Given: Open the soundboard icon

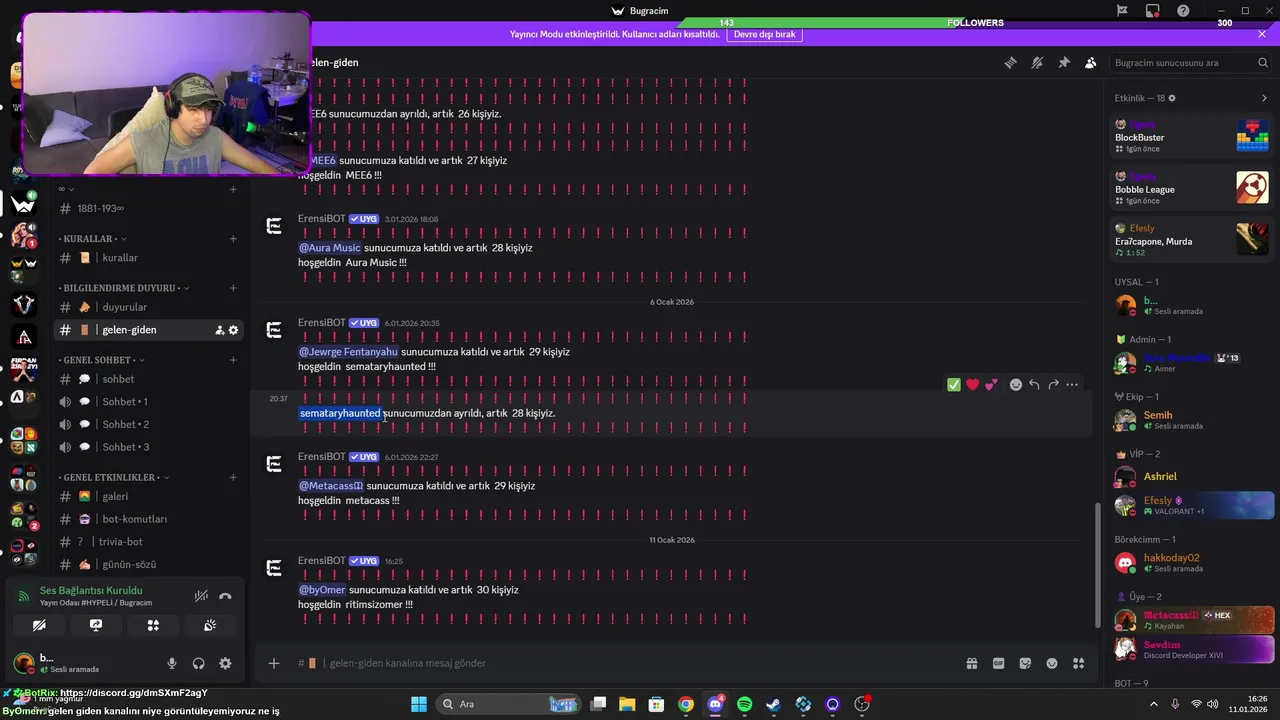Looking at the screenshot, I should tap(210, 625).
